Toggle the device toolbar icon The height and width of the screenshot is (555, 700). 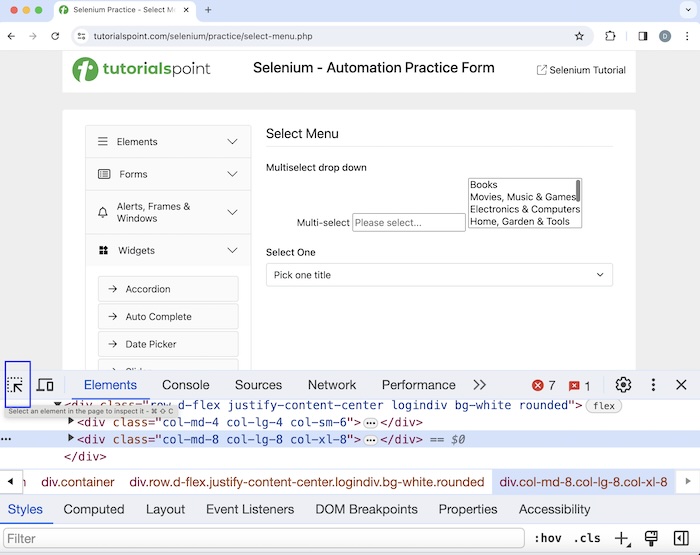pyautogui.click(x=45, y=385)
